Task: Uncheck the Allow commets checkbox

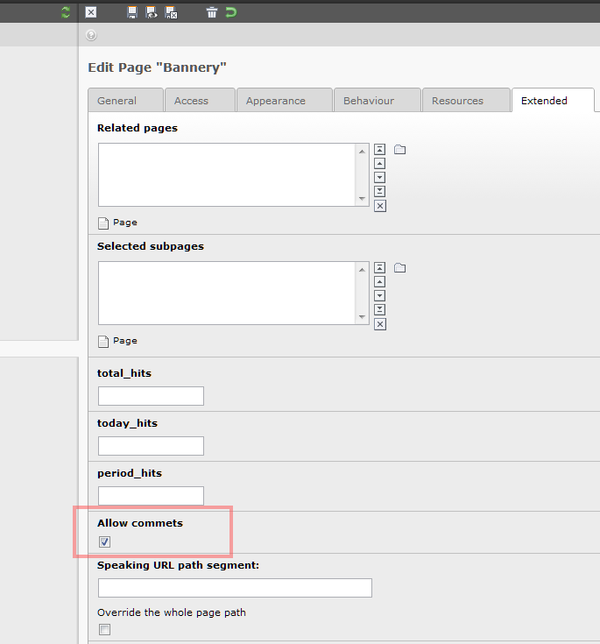Action: [105, 542]
